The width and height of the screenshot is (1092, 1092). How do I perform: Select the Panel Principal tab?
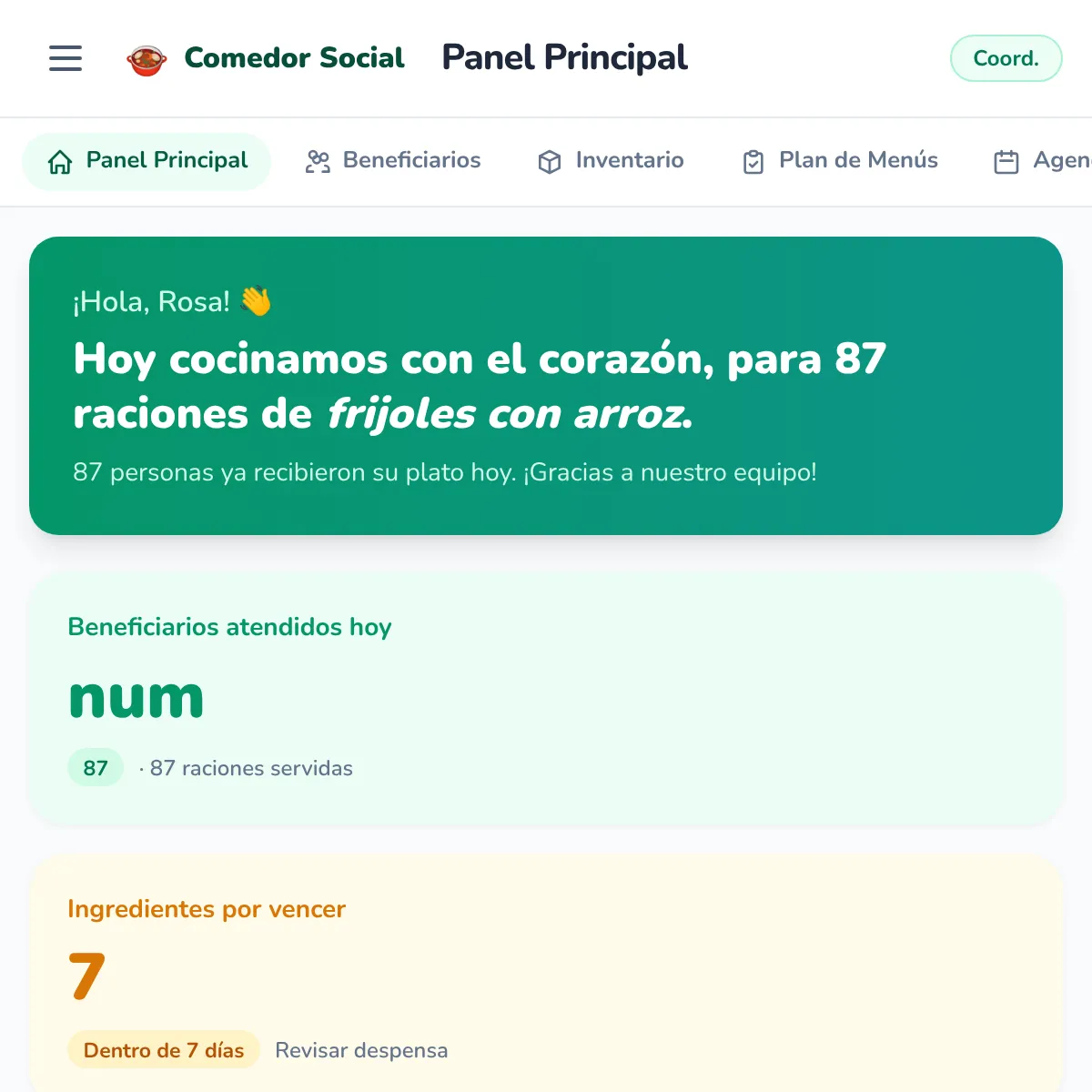[147, 161]
